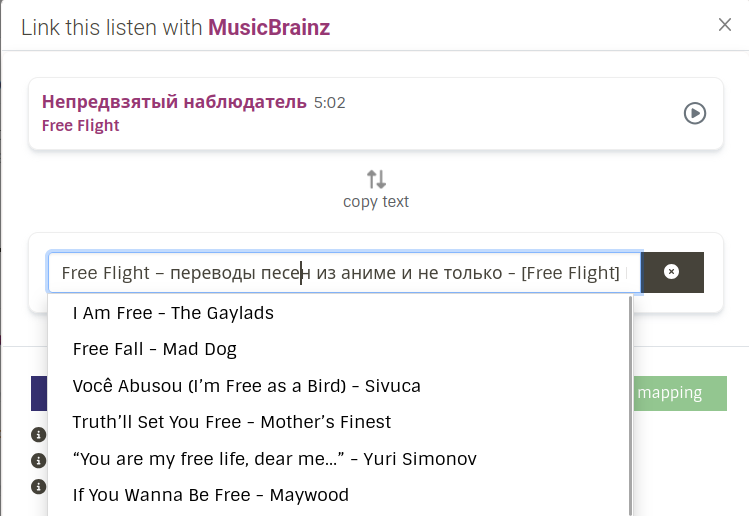
Task: Choose the Yuri Simonov search result
Action: [x=274, y=459]
